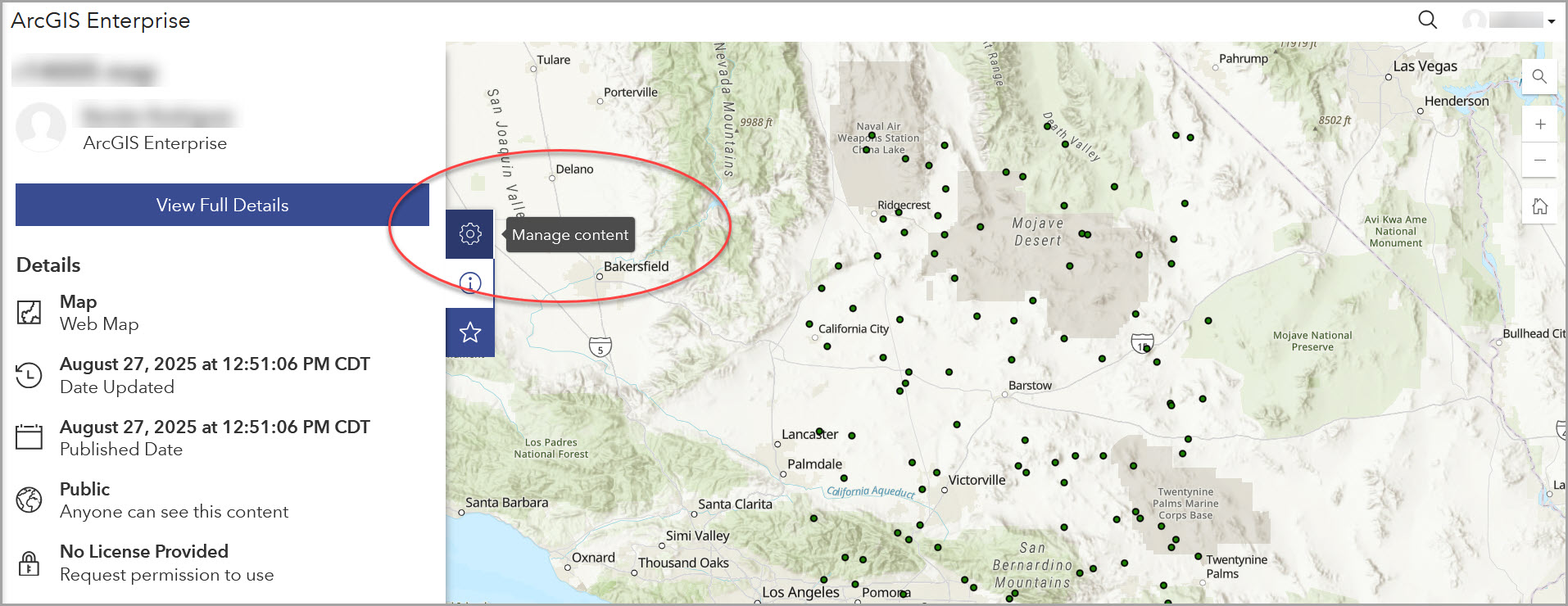
Task: Return map to default home extent
Action: pos(1539,206)
